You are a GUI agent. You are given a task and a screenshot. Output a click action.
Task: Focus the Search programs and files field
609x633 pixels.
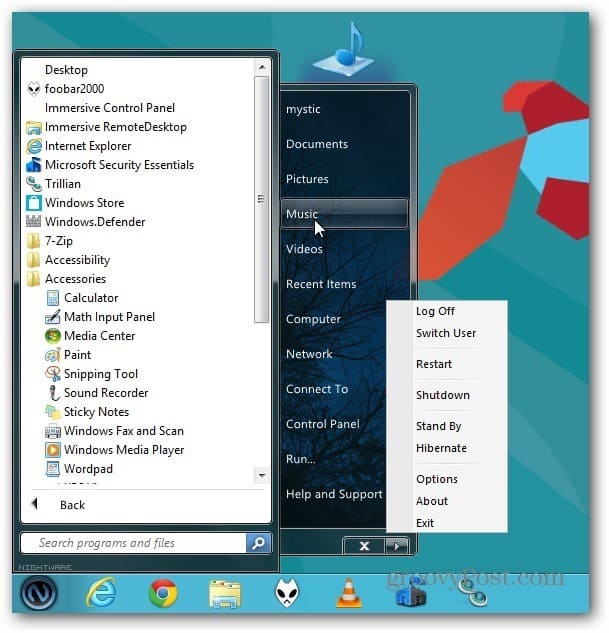click(134, 543)
